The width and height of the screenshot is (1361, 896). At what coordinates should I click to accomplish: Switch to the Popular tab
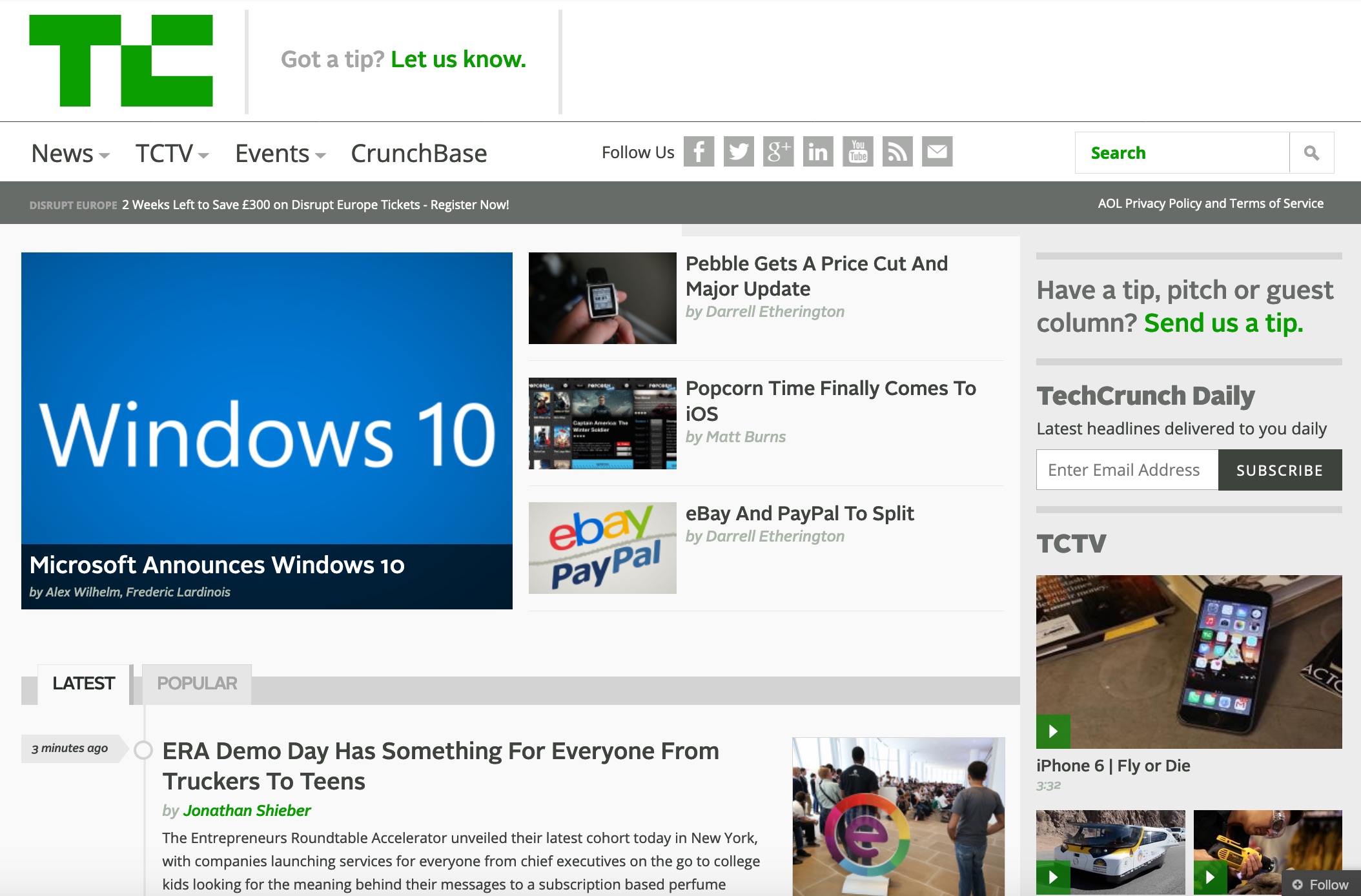click(196, 682)
